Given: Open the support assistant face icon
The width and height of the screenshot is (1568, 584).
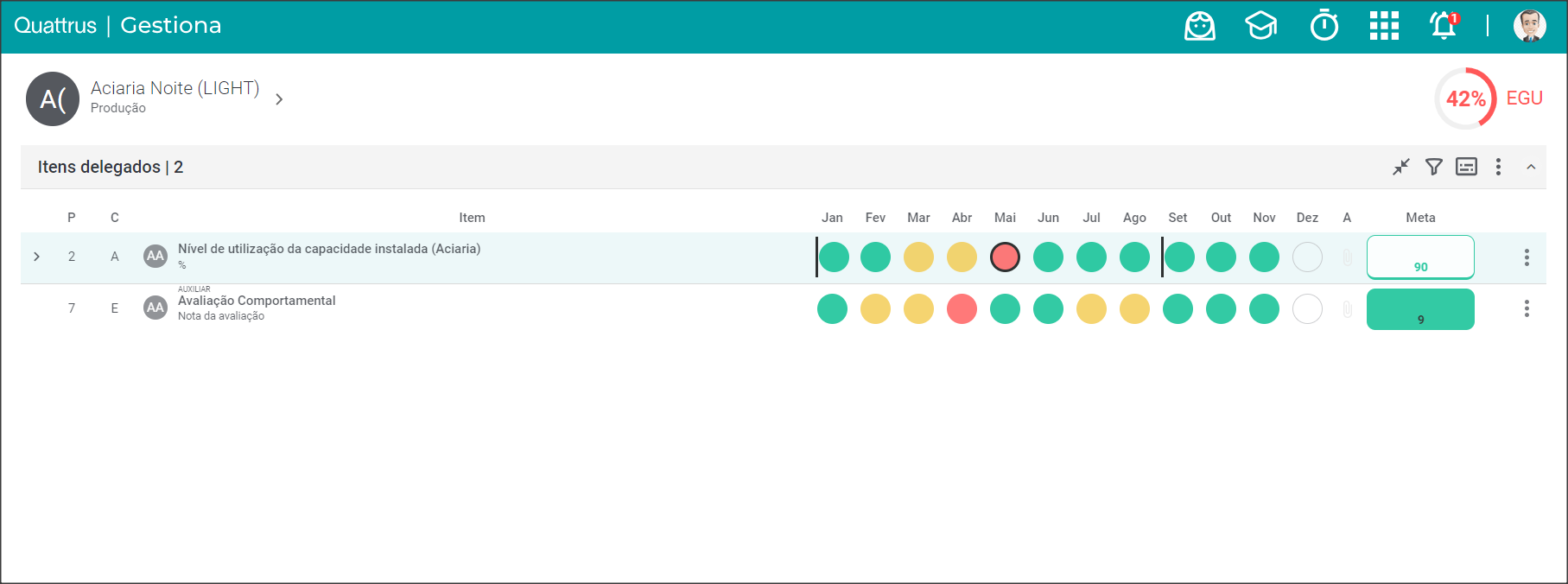Looking at the screenshot, I should [x=1199, y=26].
